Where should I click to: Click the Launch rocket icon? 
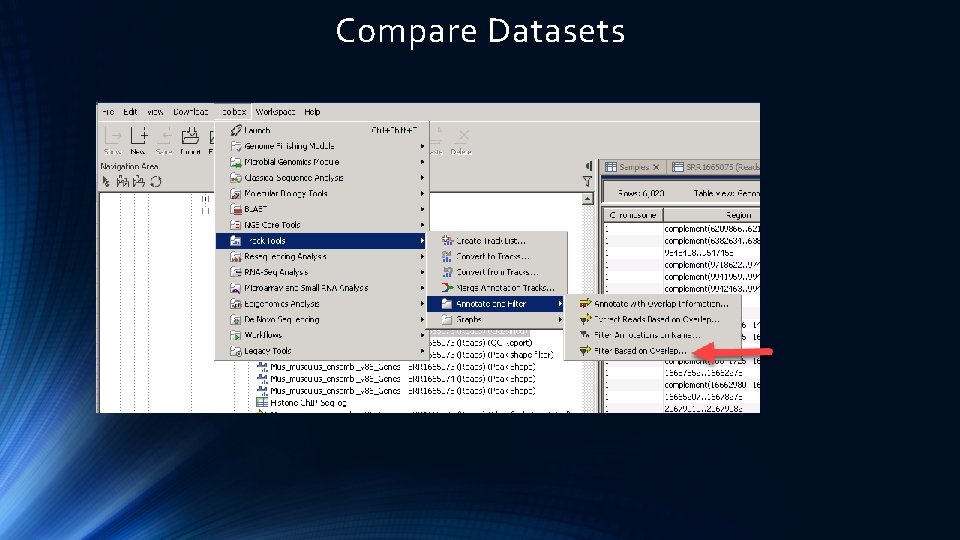click(236, 130)
